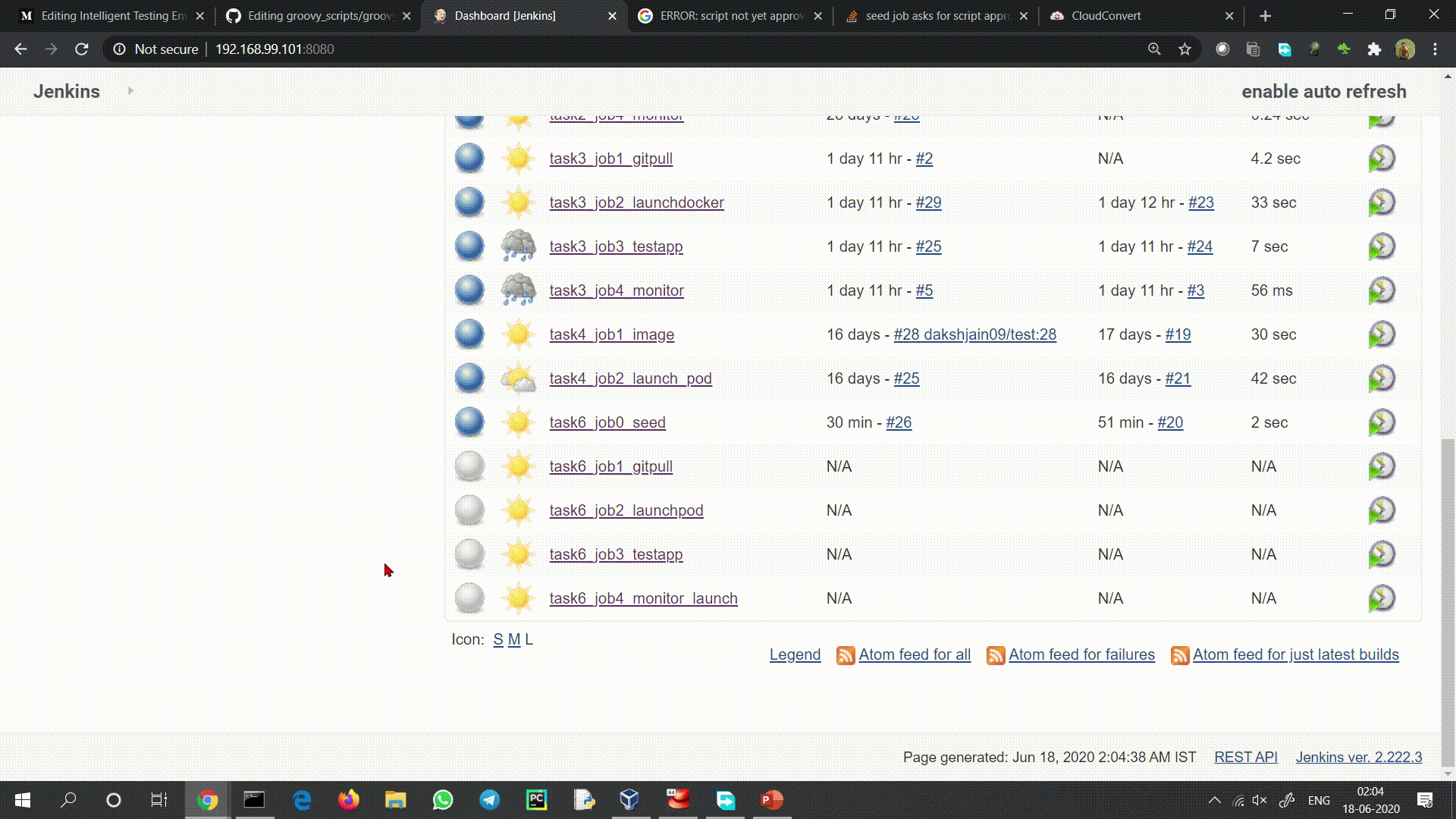Click grey status ball of task6_job1_gitpull

(x=469, y=466)
